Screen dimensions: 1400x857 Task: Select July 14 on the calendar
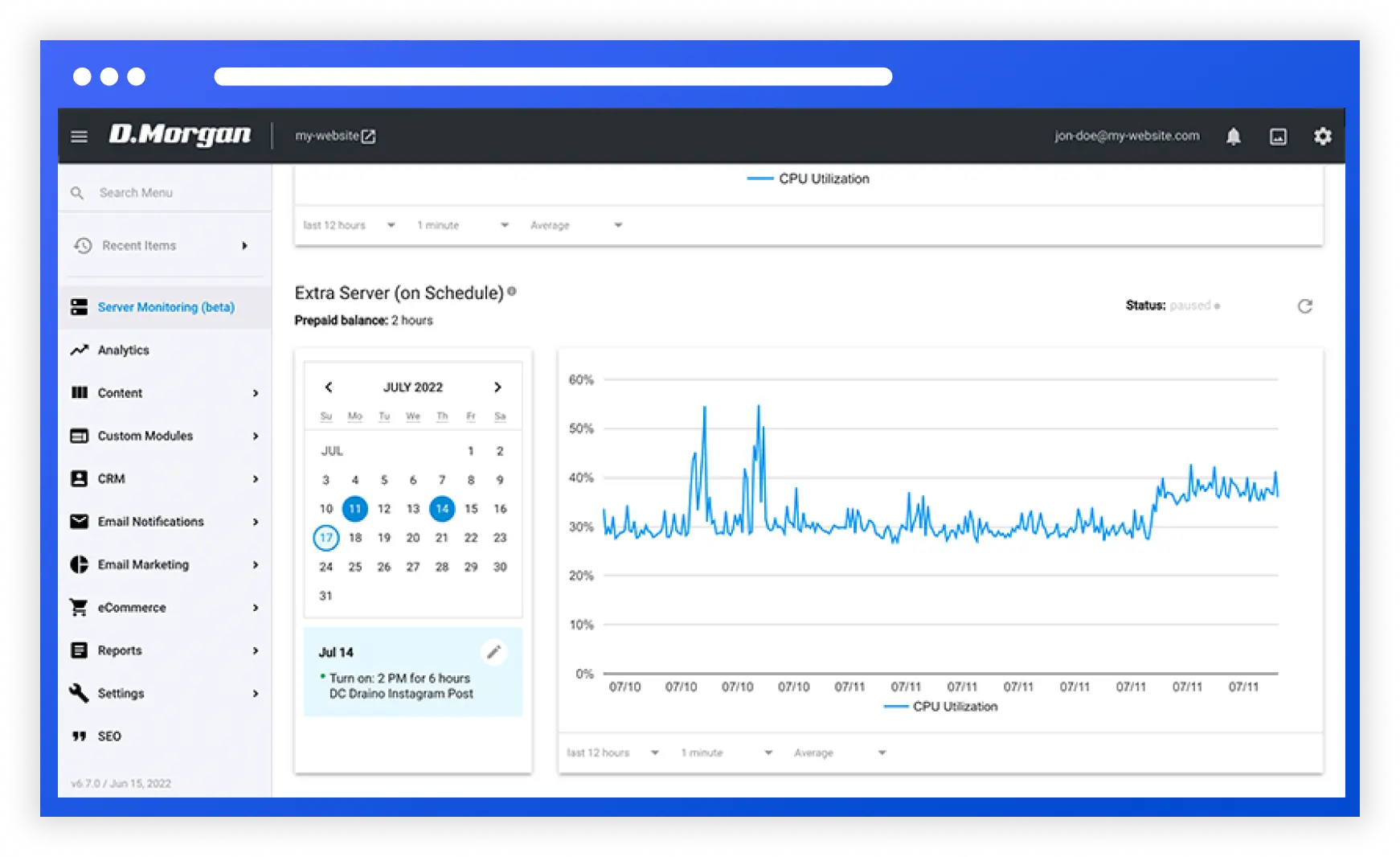click(x=442, y=509)
